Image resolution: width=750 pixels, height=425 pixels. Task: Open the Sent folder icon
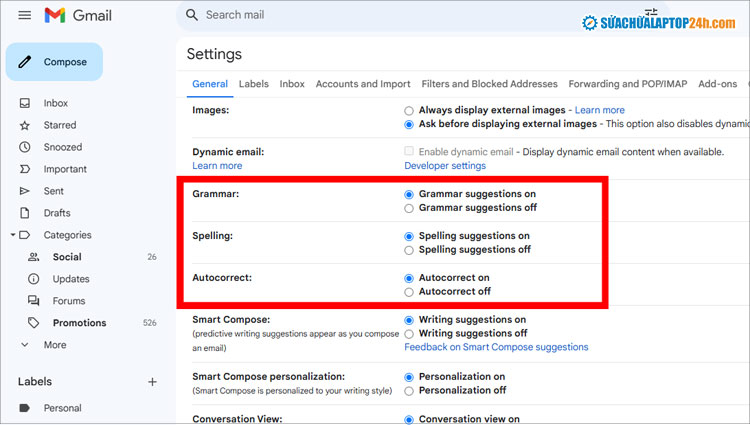(25, 191)
